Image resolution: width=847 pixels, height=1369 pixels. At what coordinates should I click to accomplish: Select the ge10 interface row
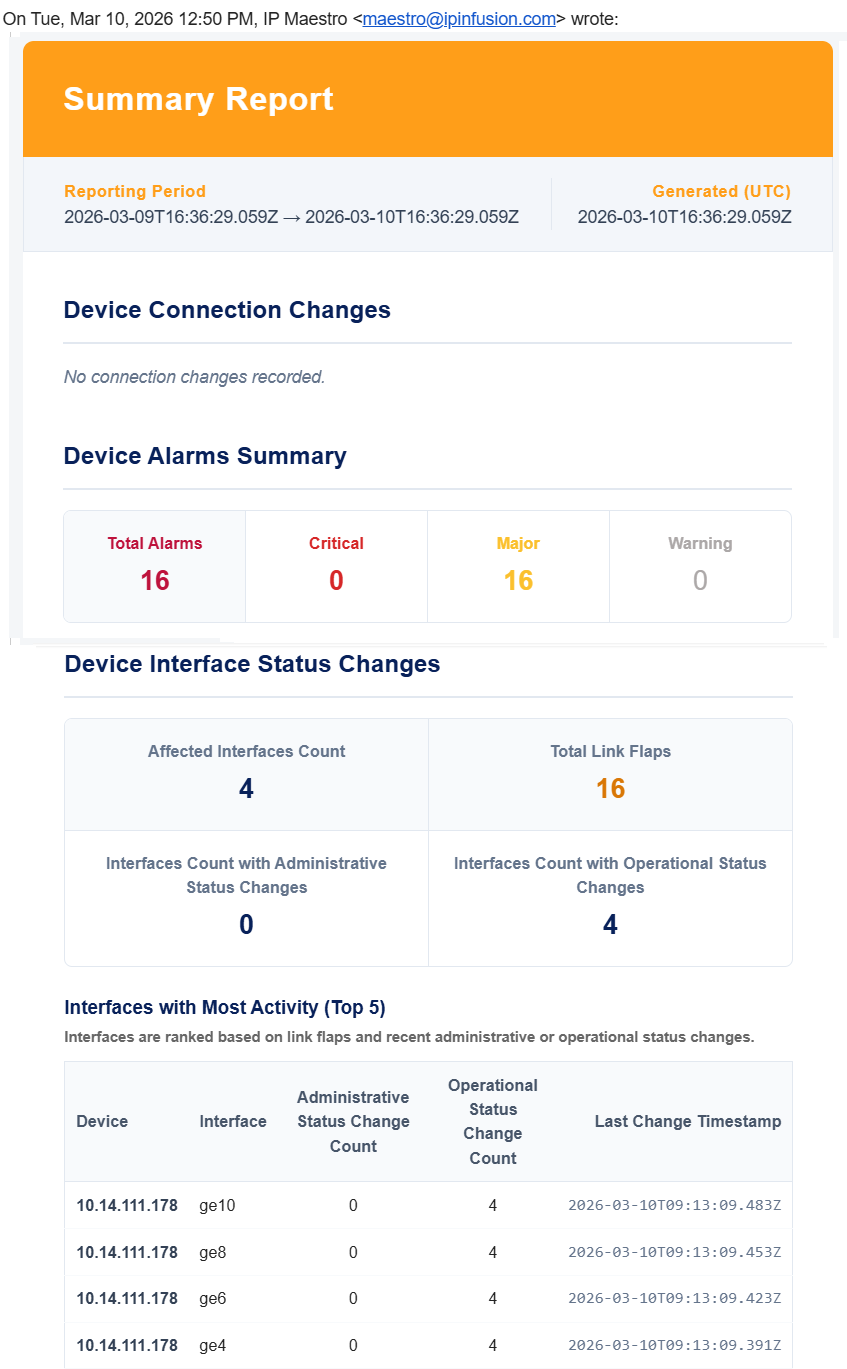pos(428,1205)
